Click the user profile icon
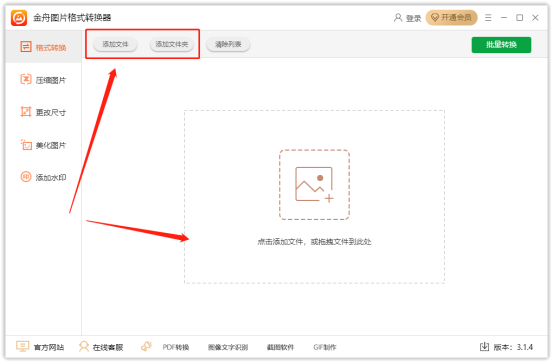The width and height of the screenshot is (553, 364). click(x=398, y=18)
